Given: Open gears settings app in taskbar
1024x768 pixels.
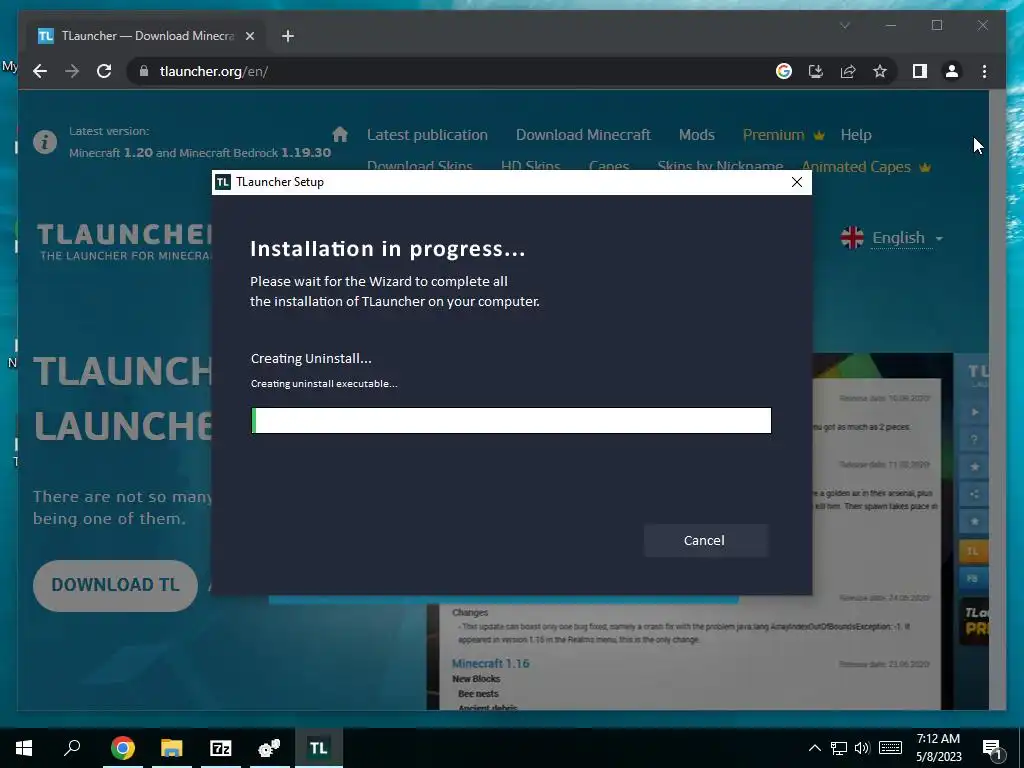Looking at the screenshot, I should [269, 748].
